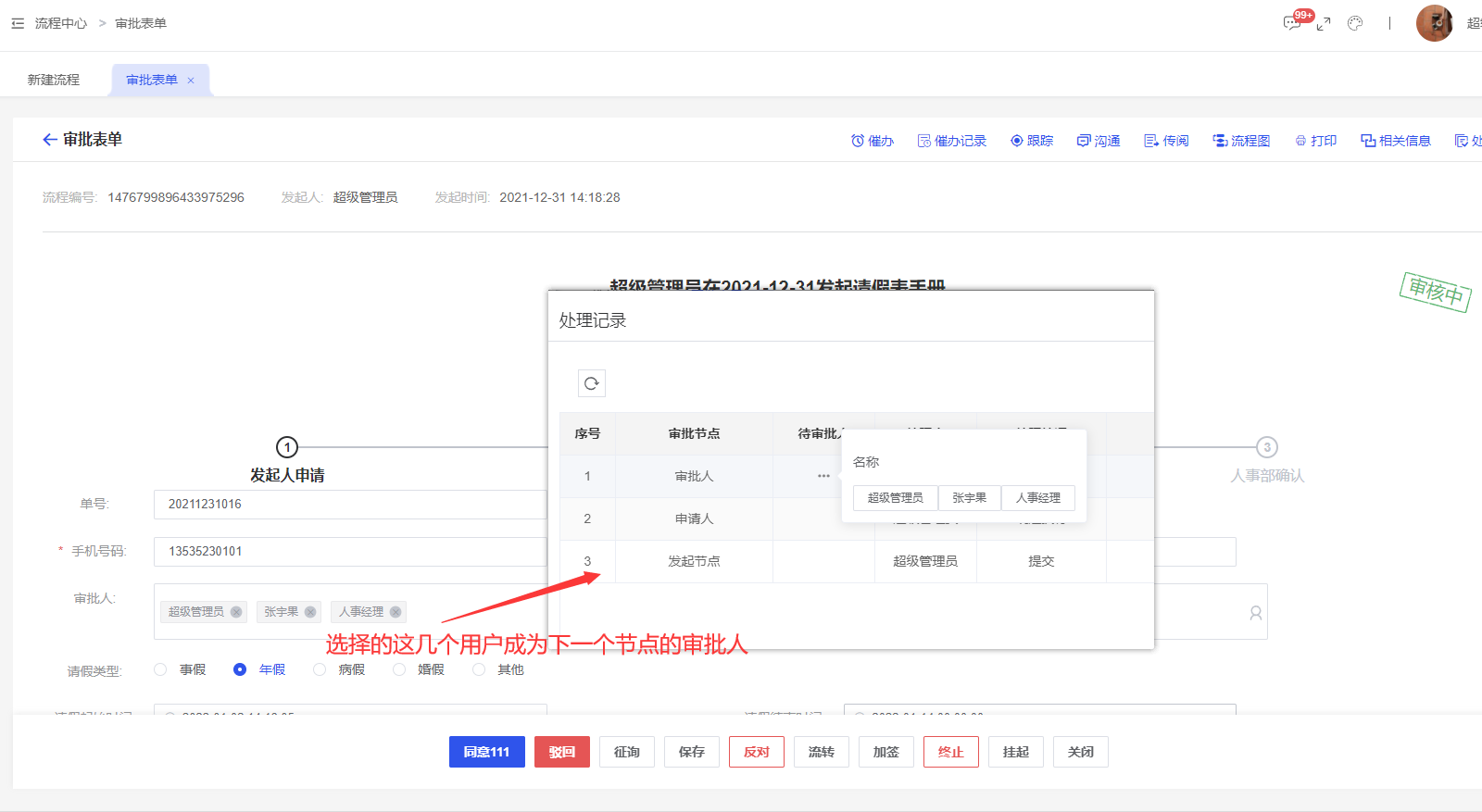
Task: Open the theme palette icon
Action: point(1355,24)
